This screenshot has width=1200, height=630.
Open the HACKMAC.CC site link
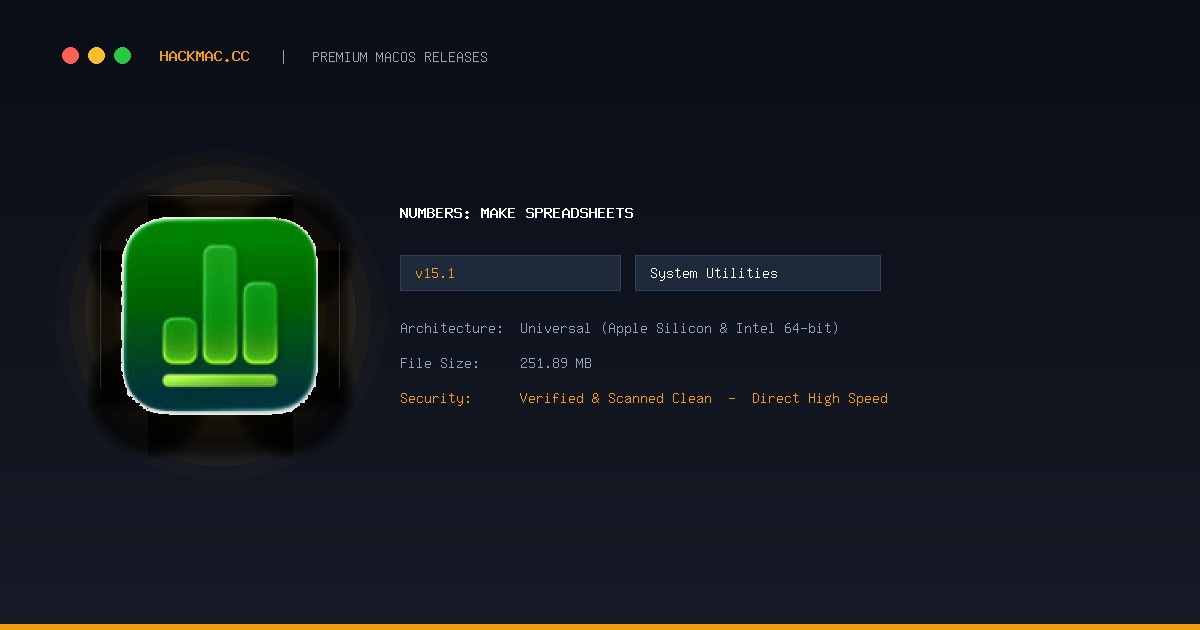(204, 57)
